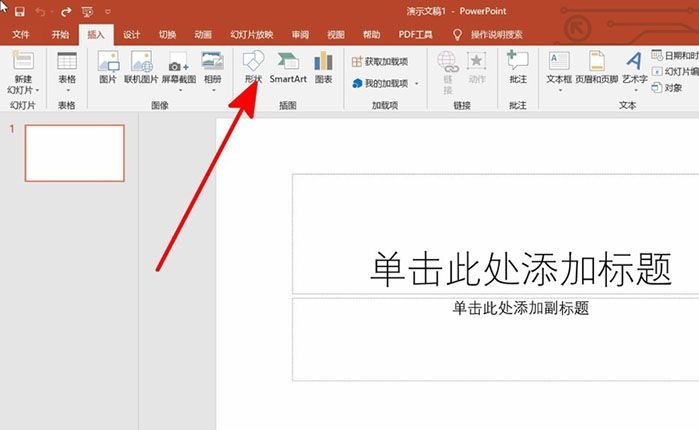Select slide 1 thumbnail in panel
Screen dimensions: 699x430
(74, 153)
